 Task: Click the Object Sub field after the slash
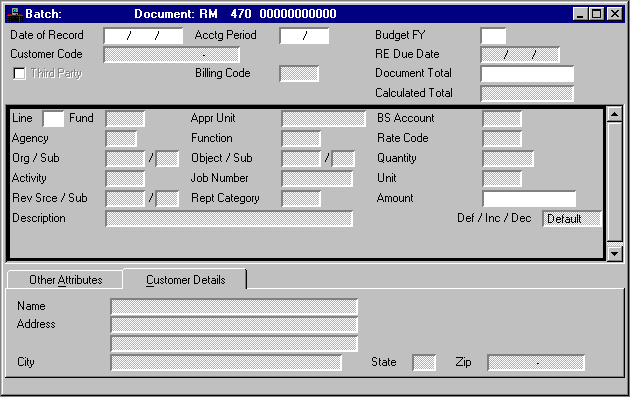click(343, 159)
